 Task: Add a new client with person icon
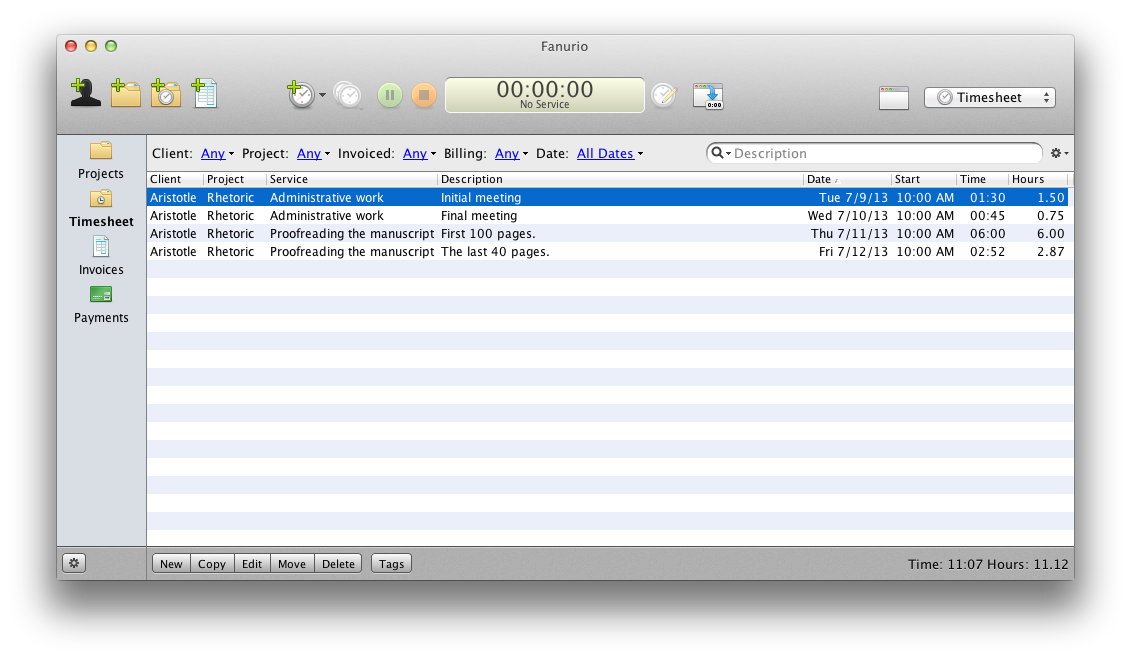[85, 94]
